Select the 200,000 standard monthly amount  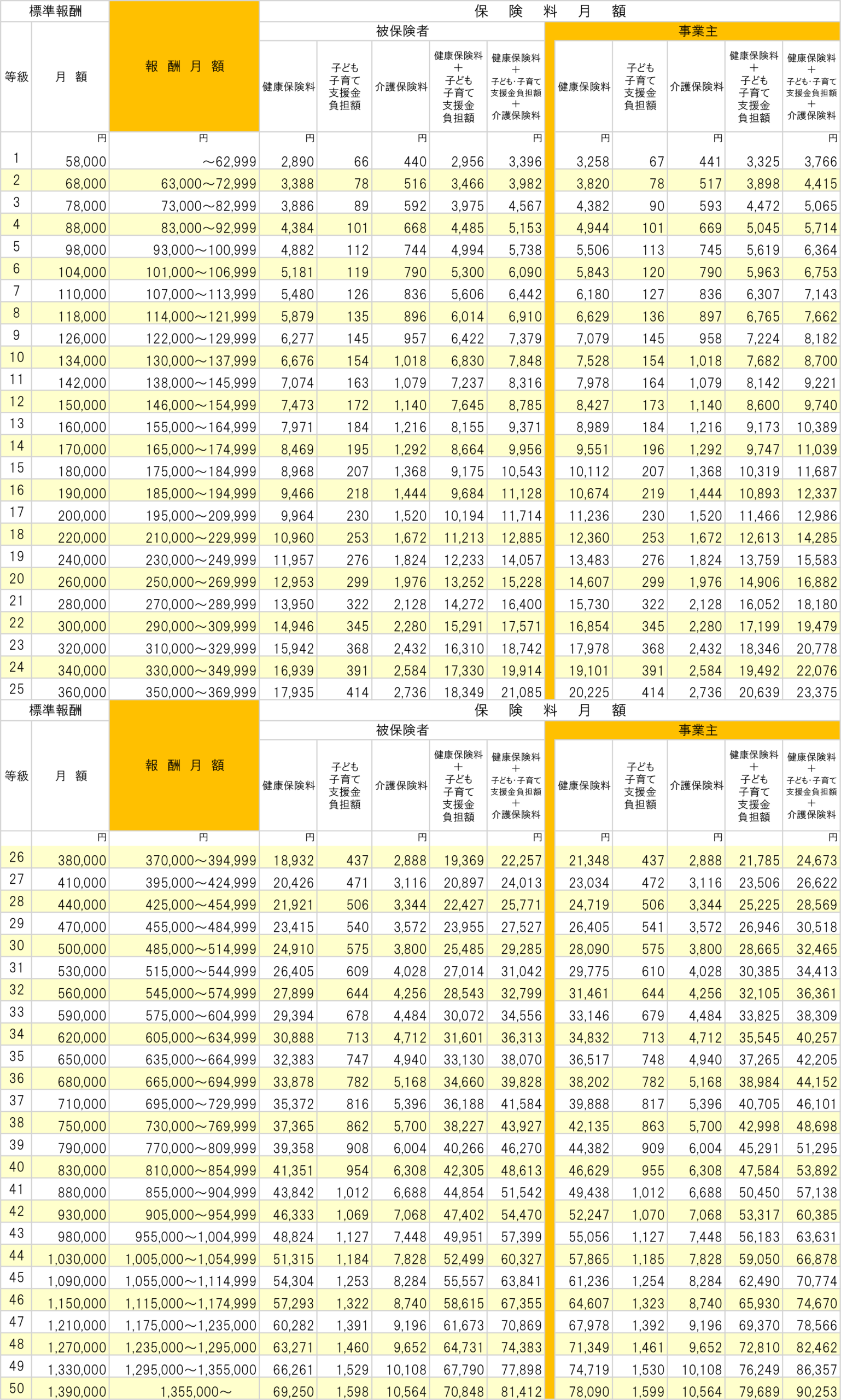coord(81,516)
